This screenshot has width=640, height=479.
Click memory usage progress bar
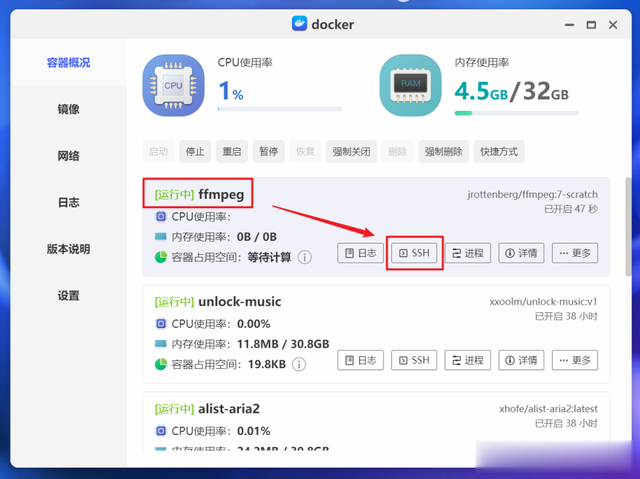[x=516, y=113]
